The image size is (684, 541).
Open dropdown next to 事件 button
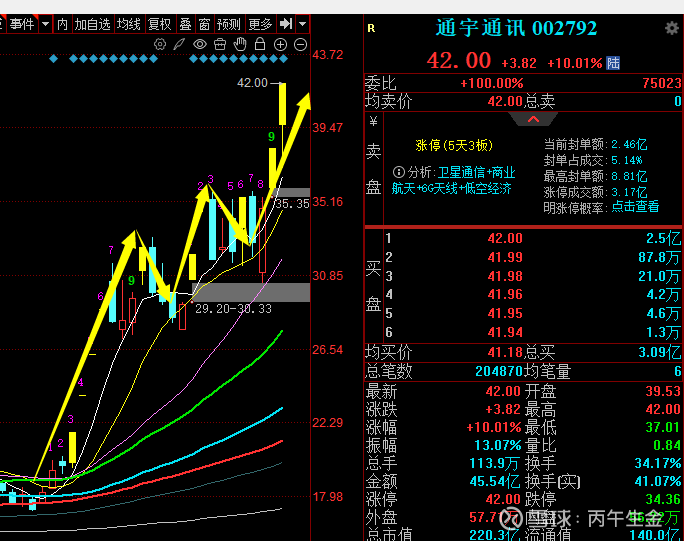pos(45,24)
